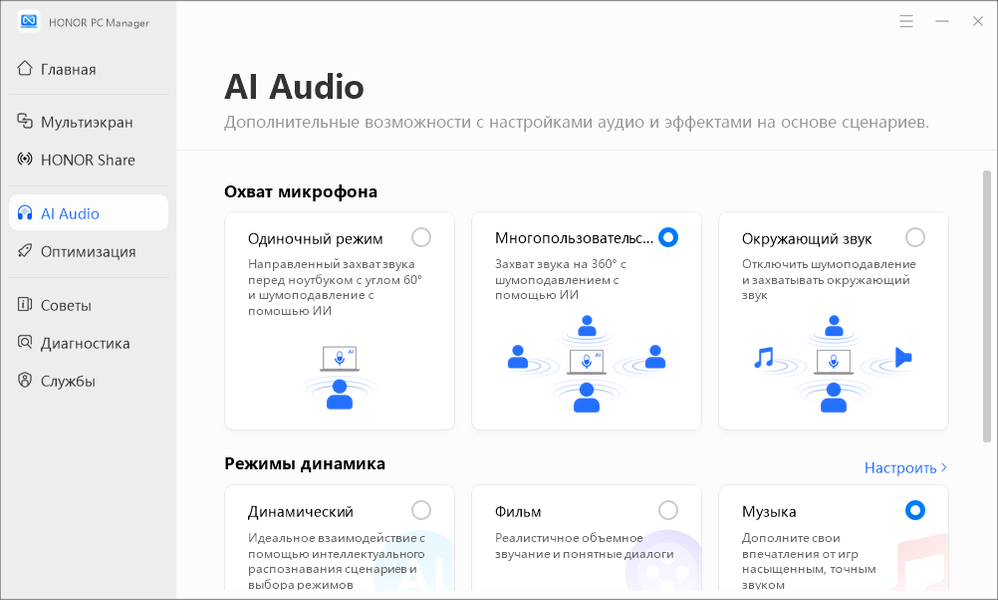Click the subtitle starting 'Дополнительные возможности'
The image size is (998, 600).
(577, 122)
